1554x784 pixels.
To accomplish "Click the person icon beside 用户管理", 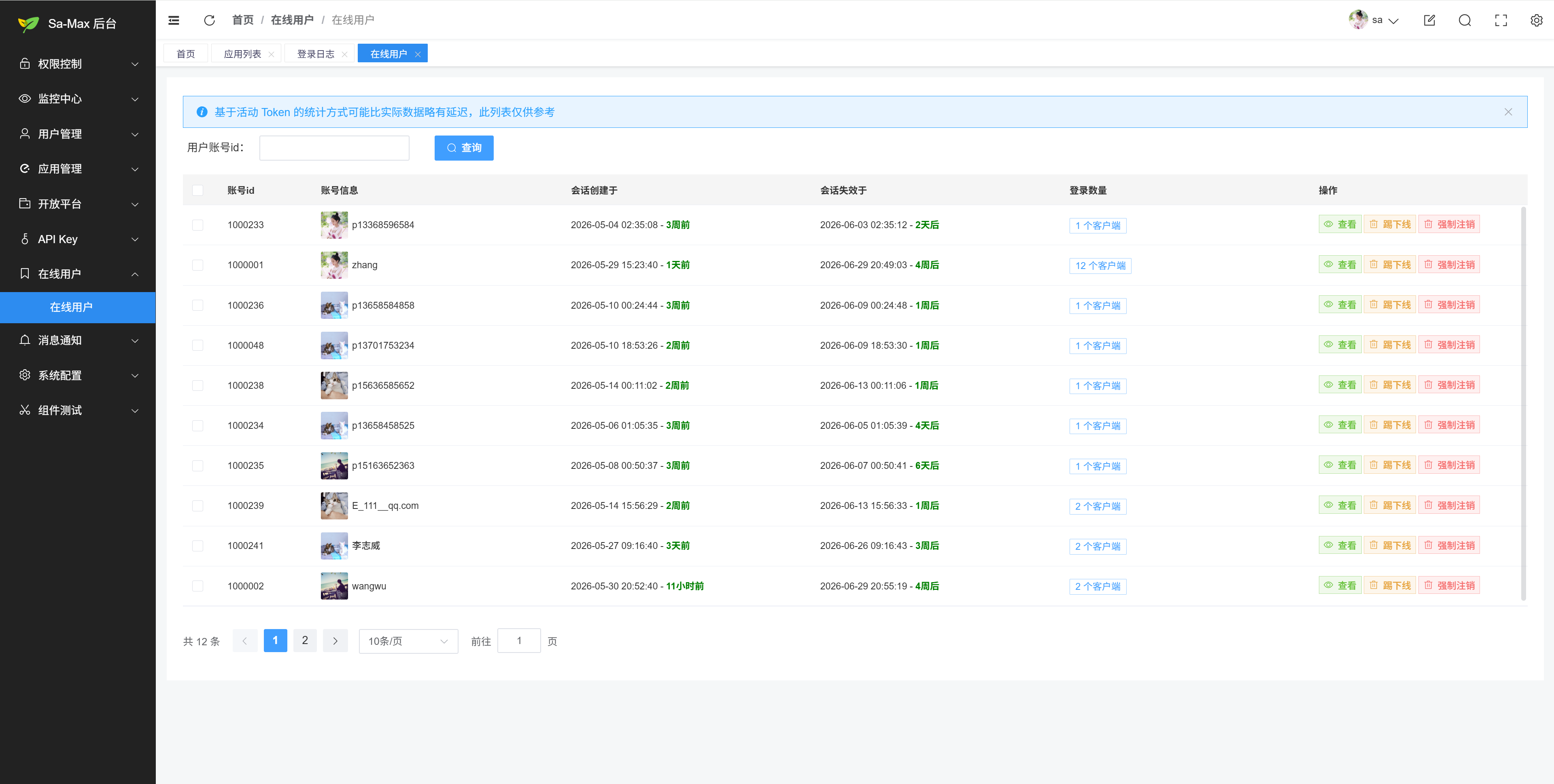I will pos(25,133).
